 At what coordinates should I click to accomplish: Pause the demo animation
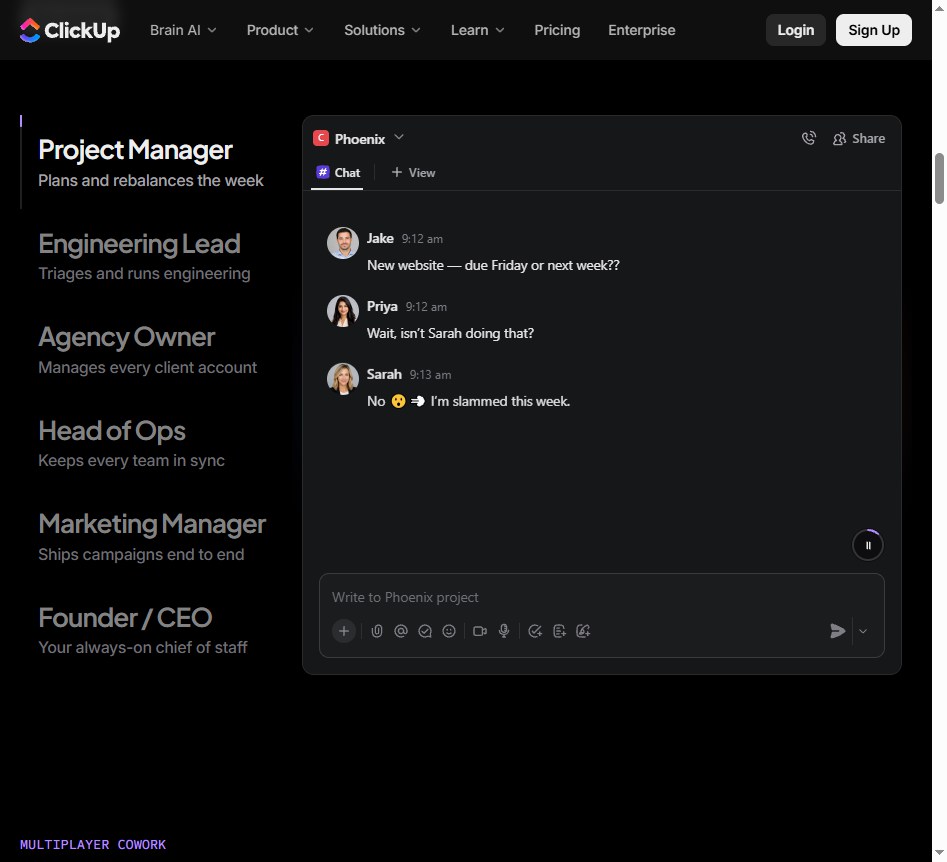pyautogui.click(x=868, y=545)
